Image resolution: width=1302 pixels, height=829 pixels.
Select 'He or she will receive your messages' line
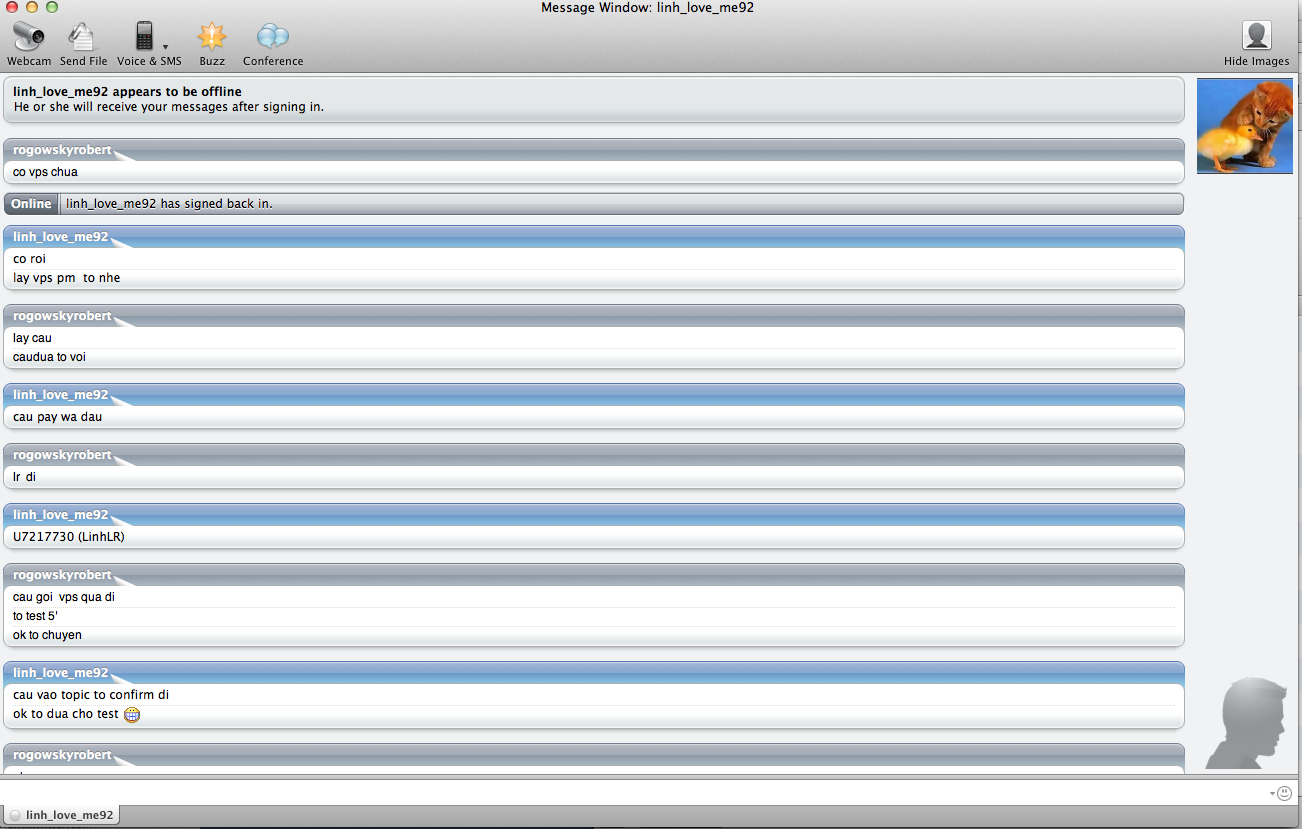[169, 106]
